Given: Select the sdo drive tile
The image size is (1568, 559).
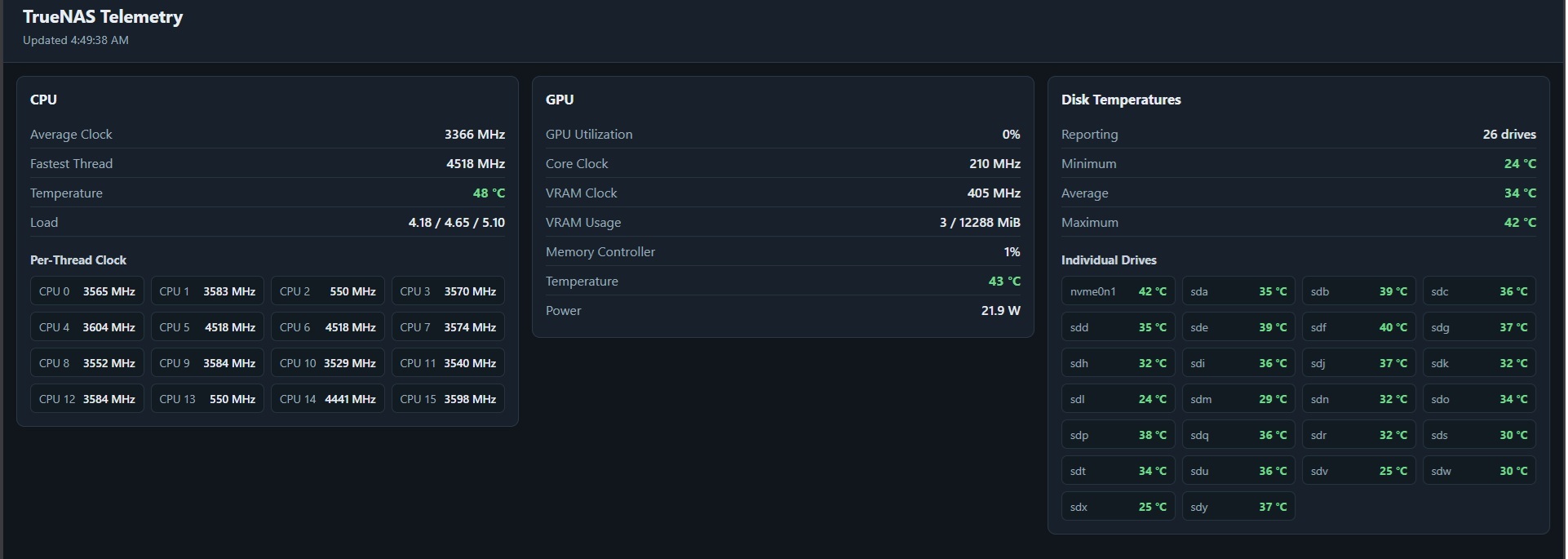Looking at the screenshot, I should (x=1479, y=399).
